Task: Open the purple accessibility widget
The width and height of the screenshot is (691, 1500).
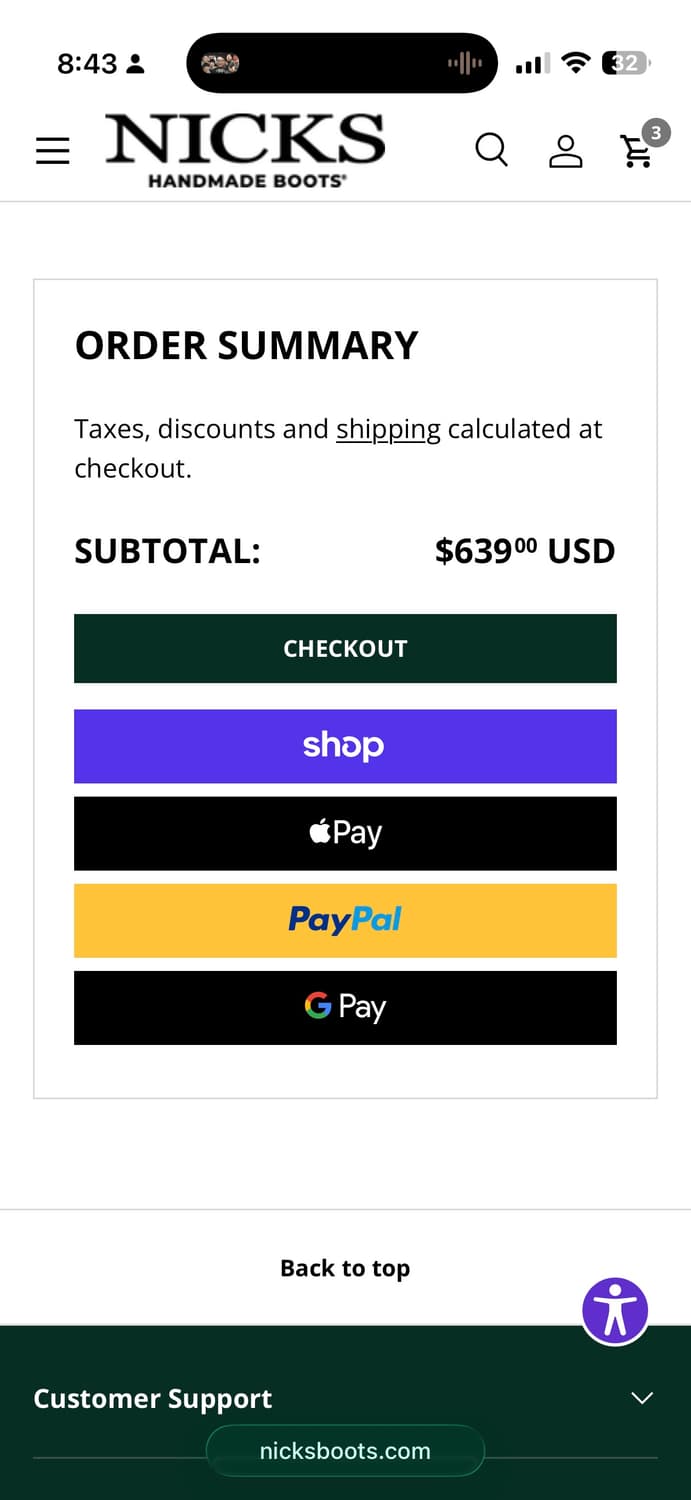Action: (615, 1310)
